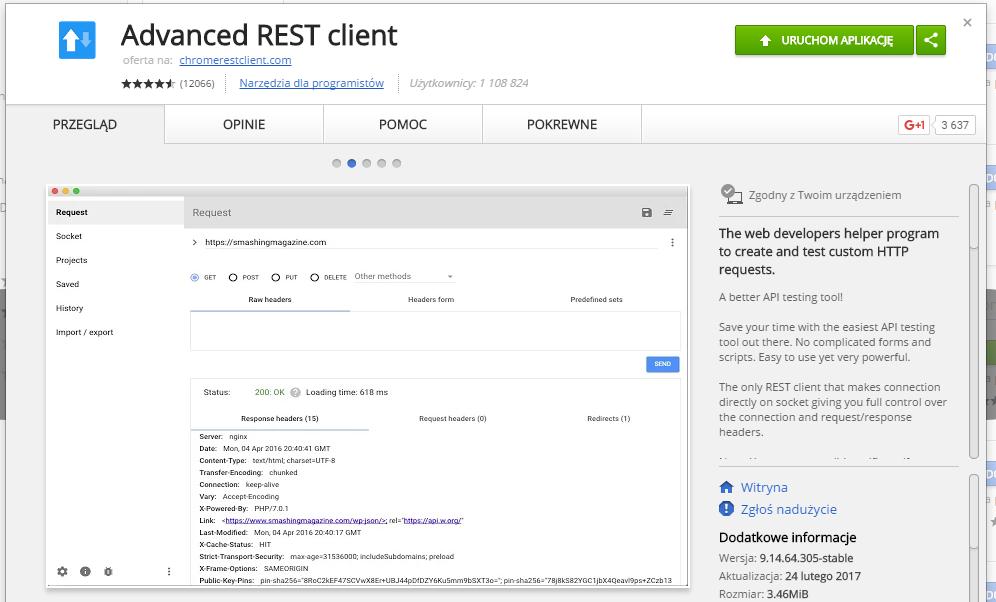Select the Predefined sets tab

[596, 300]
